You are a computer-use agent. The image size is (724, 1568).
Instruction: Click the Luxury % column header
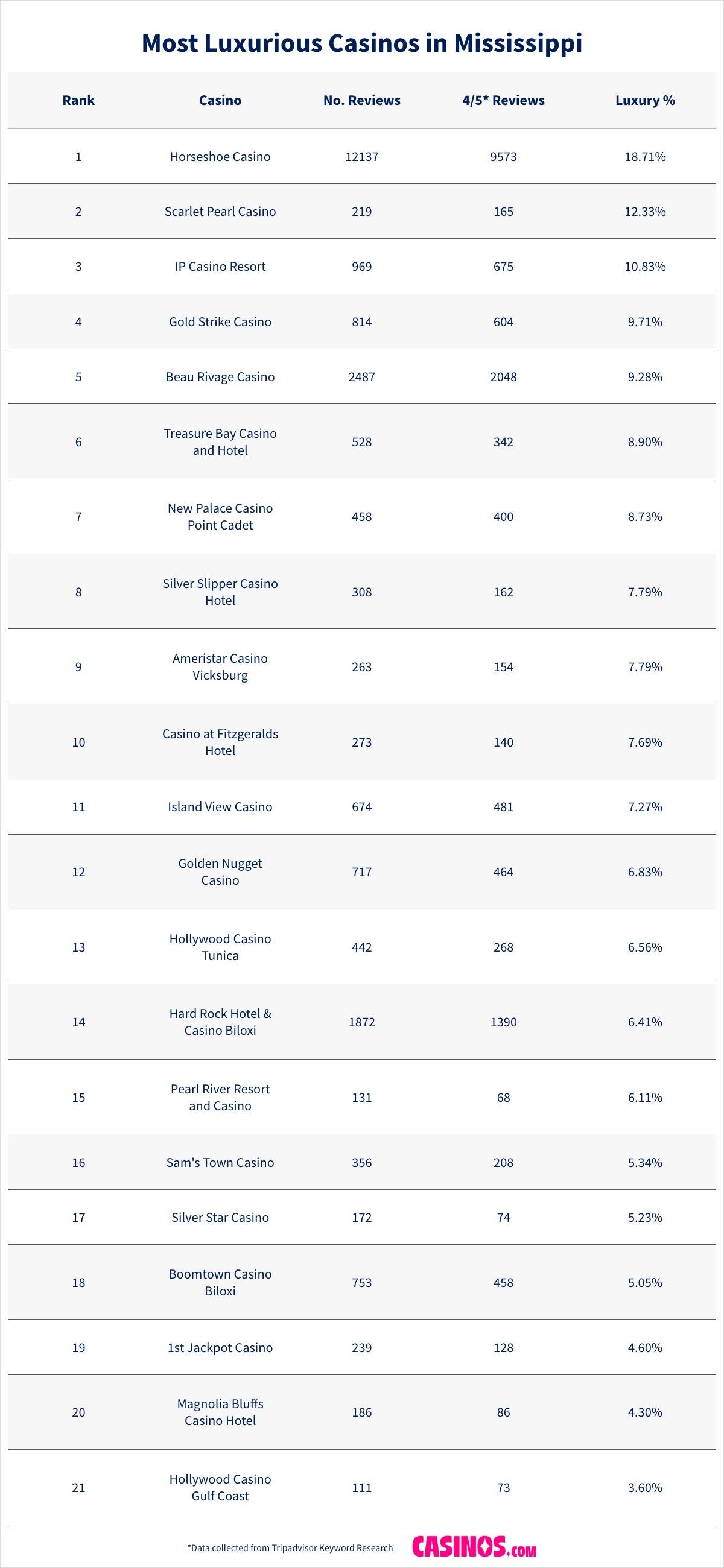pyautogui.click(x=645, y=101)
